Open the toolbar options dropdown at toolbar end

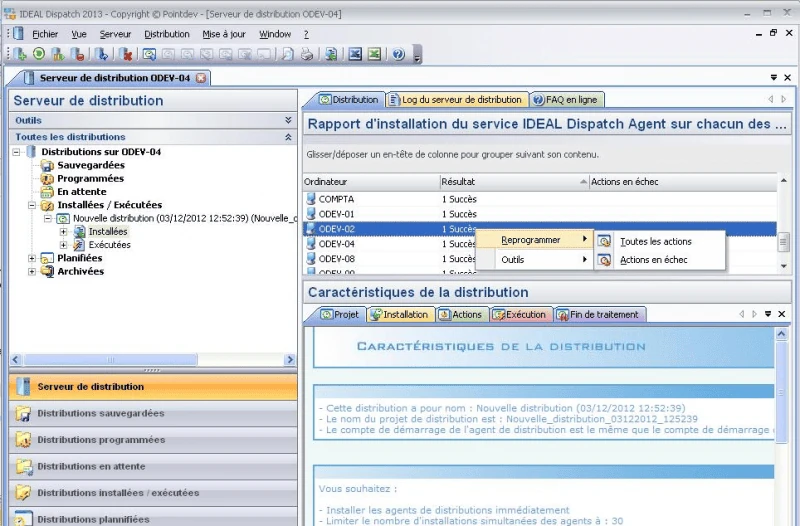[x=417, y=55]
